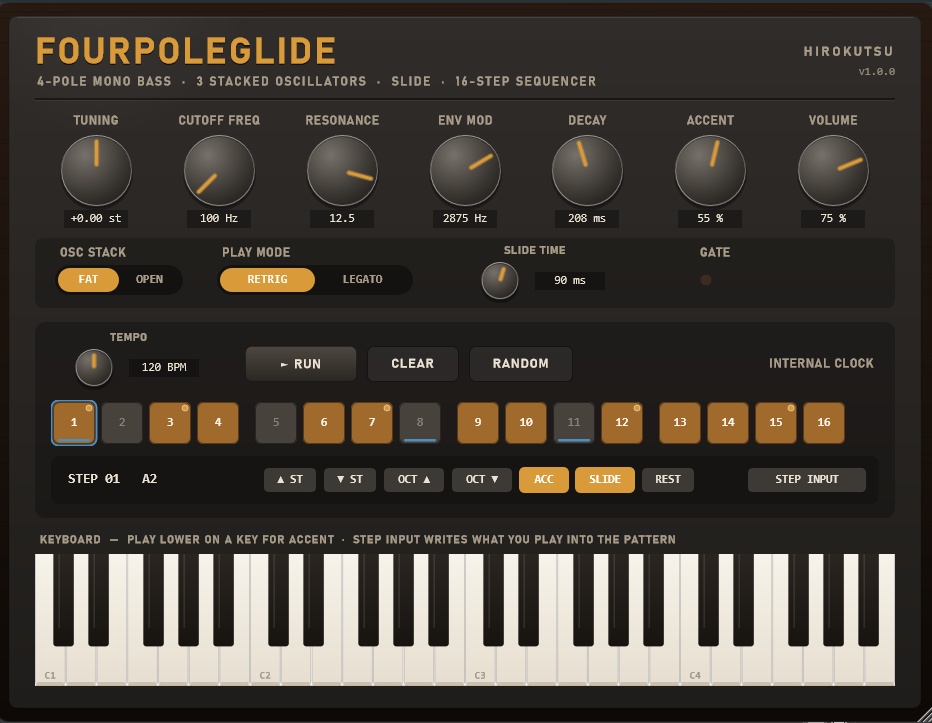The image size is (932, 723).
Task: Lower step note by one semitone
Action: tap(350, 480)
